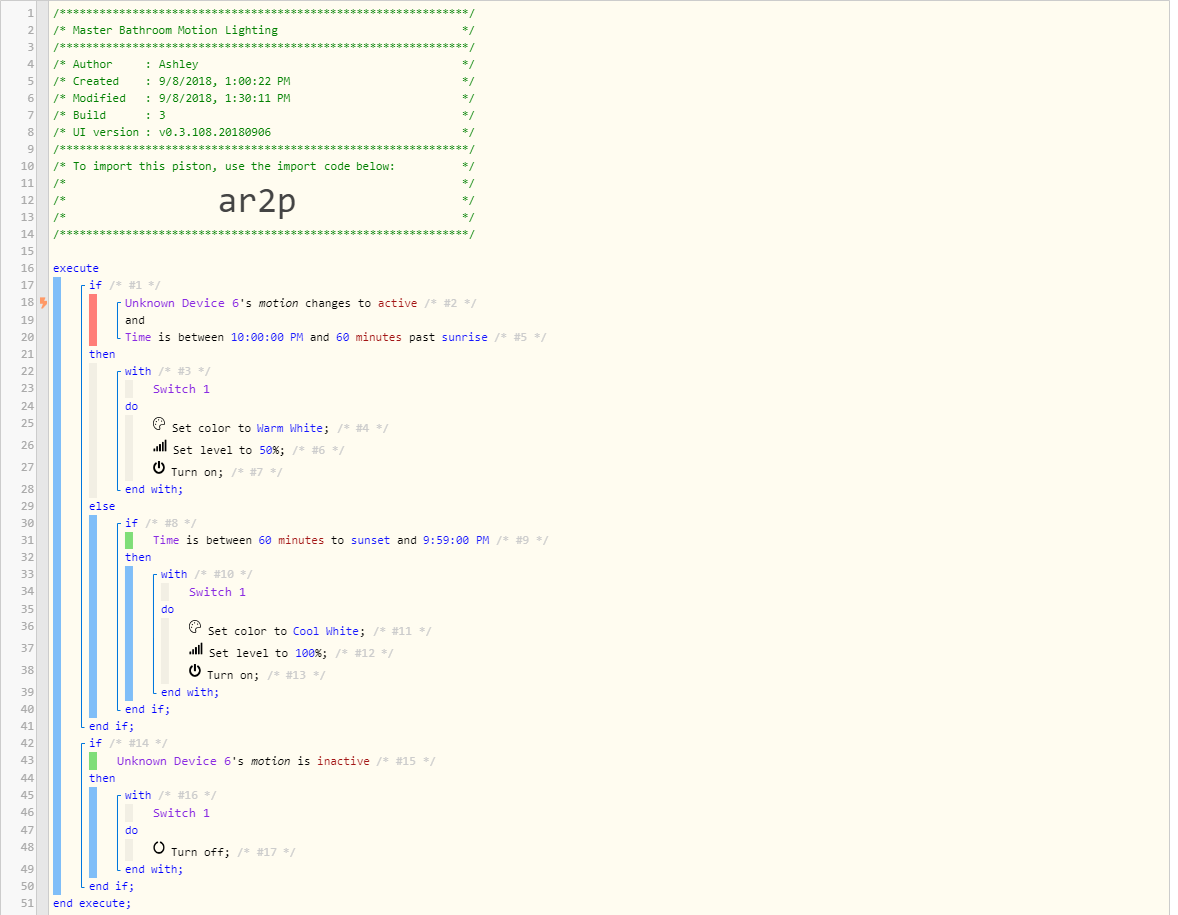This screenshot has height=915, width=1178.
Task: Click the 'inactive' value in condition #15
Action: (343, 761)
